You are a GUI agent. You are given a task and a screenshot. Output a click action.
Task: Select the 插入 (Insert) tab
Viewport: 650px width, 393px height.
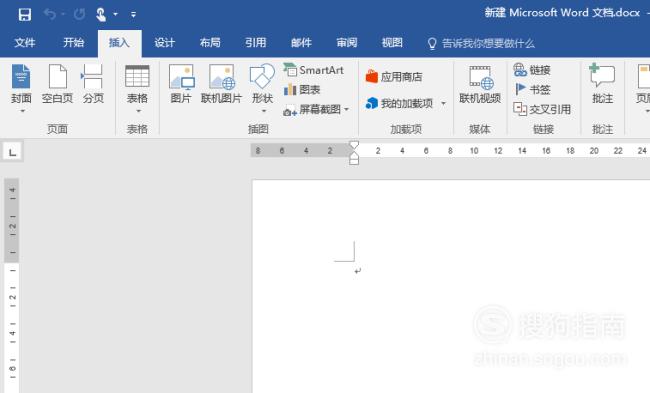click(x=119, y=43)
